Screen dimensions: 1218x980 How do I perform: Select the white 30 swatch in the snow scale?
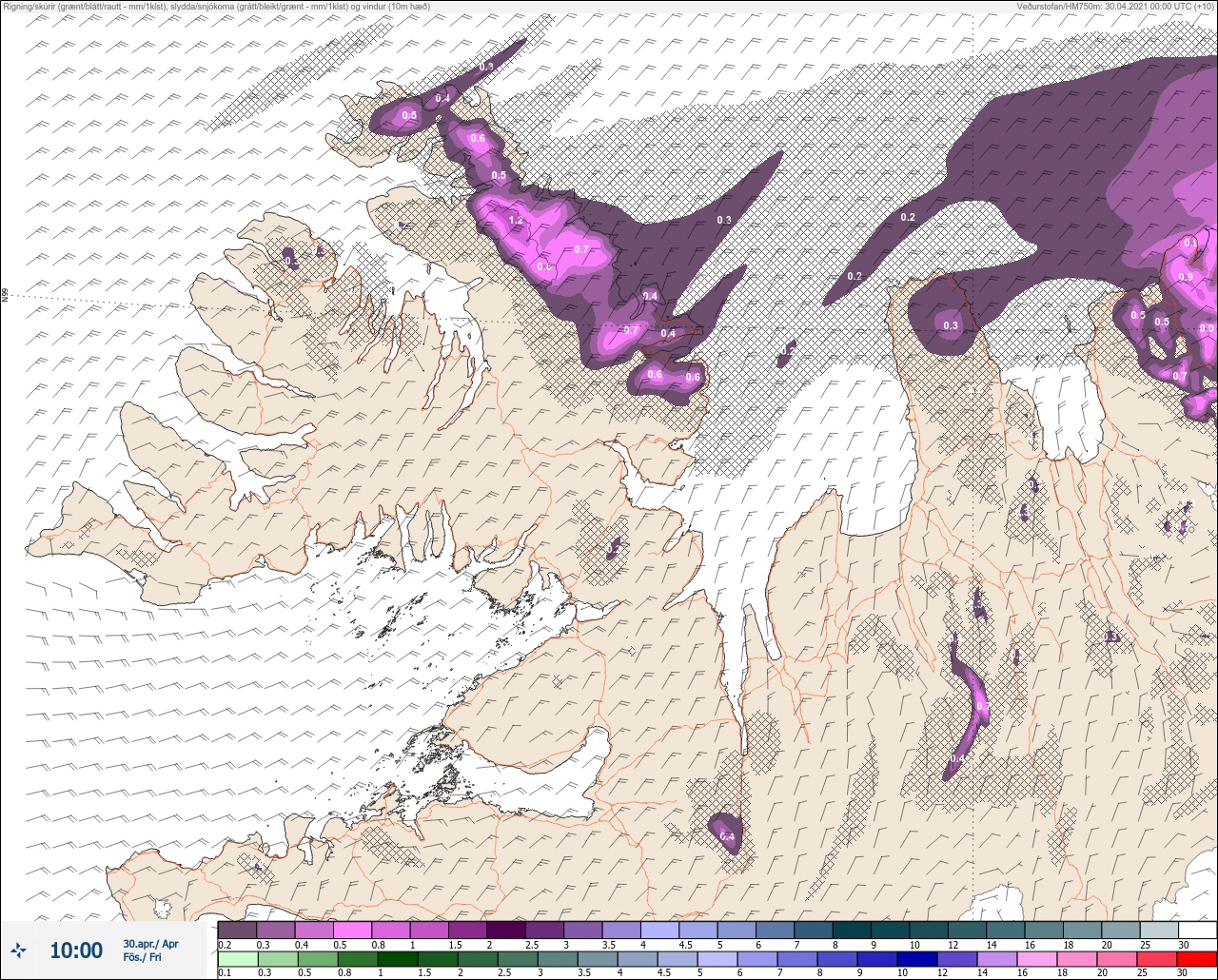(1197, 930)
